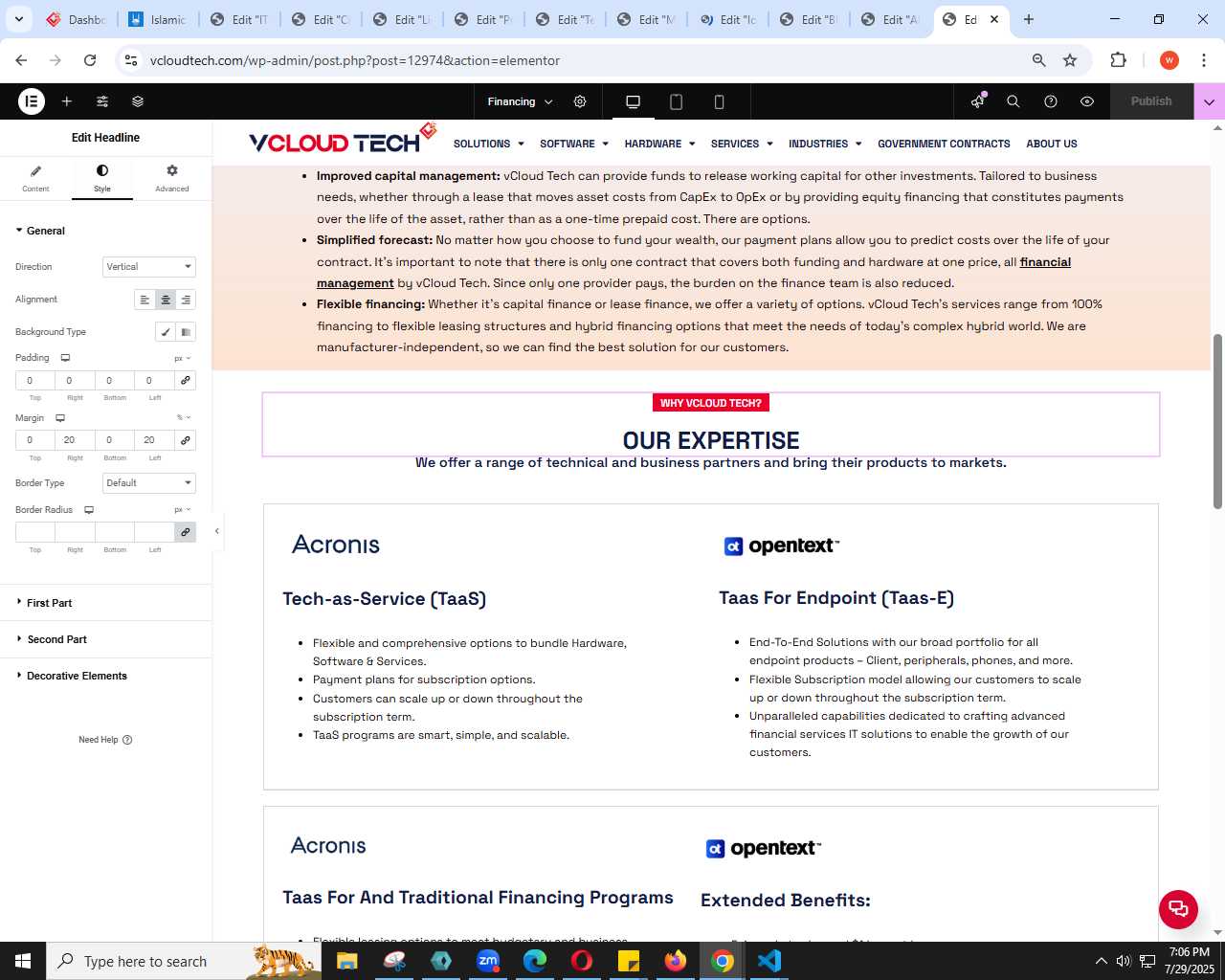
Task: Open the SERVICES menu
Action: pyautogui.click(x=742, y=144)
